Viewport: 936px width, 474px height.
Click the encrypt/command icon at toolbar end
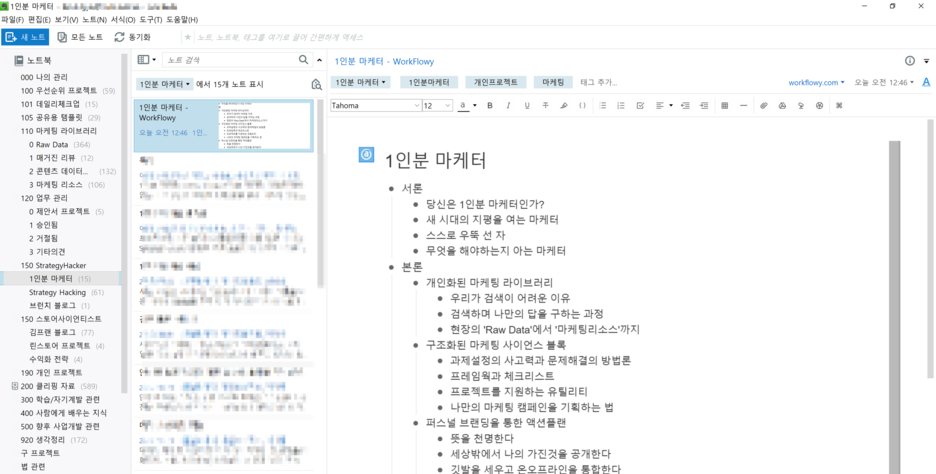click(839, 106)
